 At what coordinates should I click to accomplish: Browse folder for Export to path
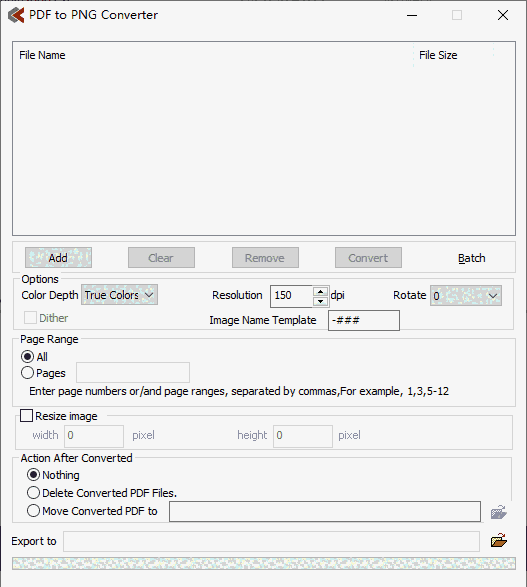[x=499, y=541]
